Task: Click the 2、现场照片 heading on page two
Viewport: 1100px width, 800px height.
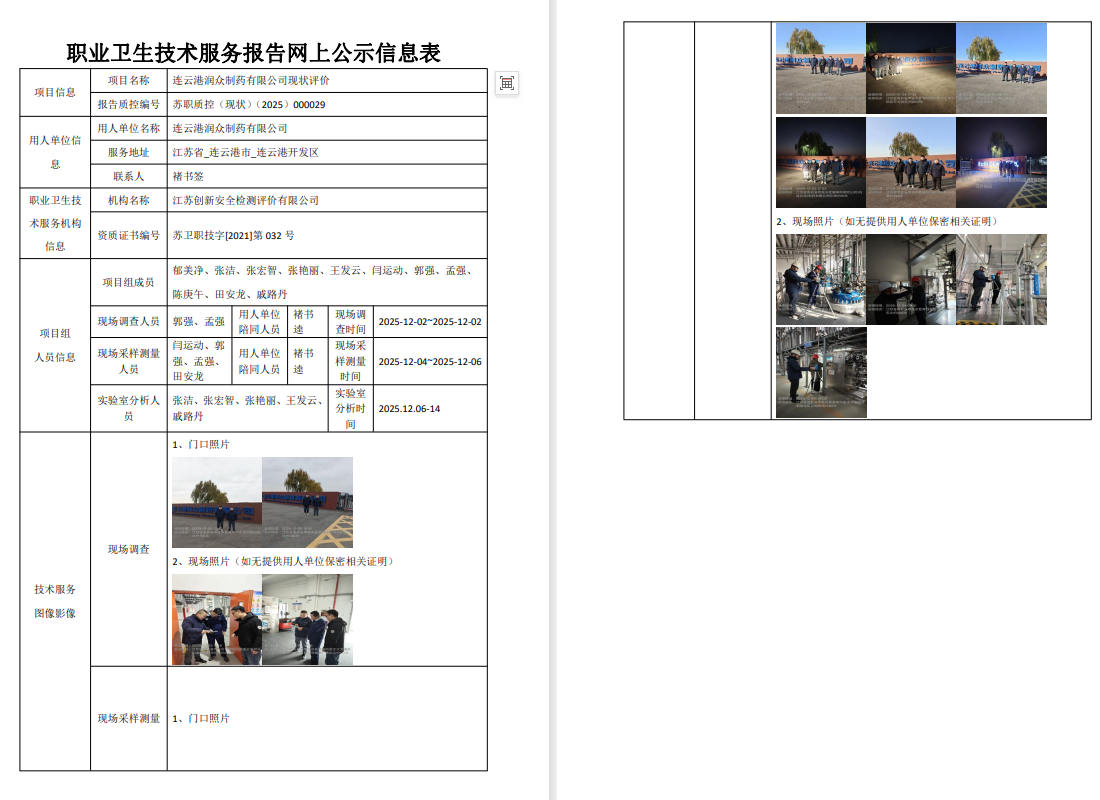Action: point(886,221)
